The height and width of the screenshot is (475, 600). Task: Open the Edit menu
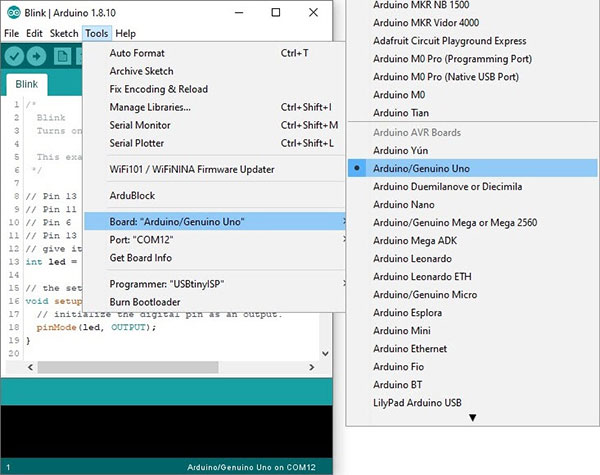coord(34,33)
